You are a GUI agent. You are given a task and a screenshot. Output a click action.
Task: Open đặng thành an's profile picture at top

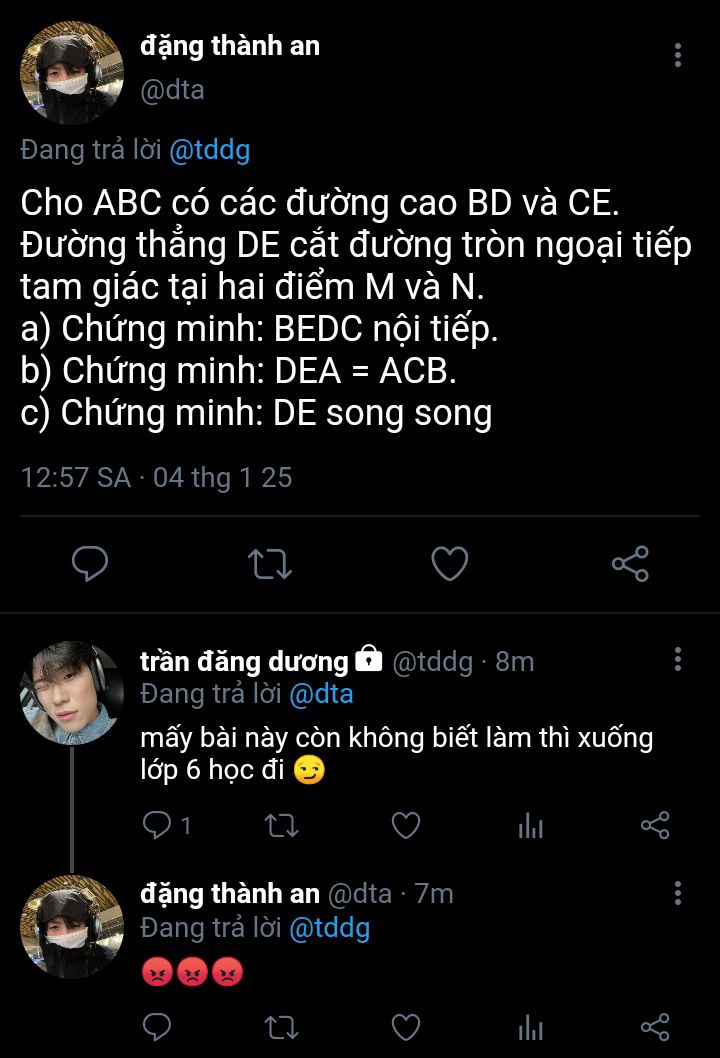coord(72,73)
